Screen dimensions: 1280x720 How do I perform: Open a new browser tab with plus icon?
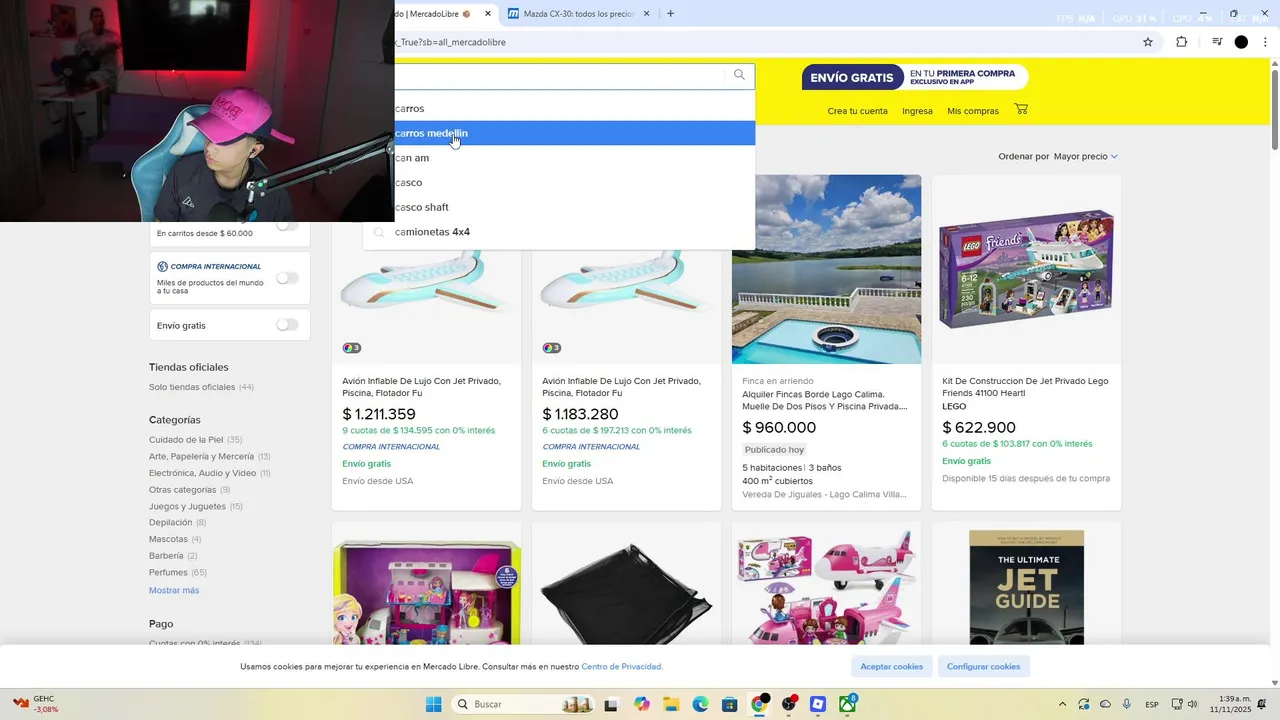tap(670, 14)
